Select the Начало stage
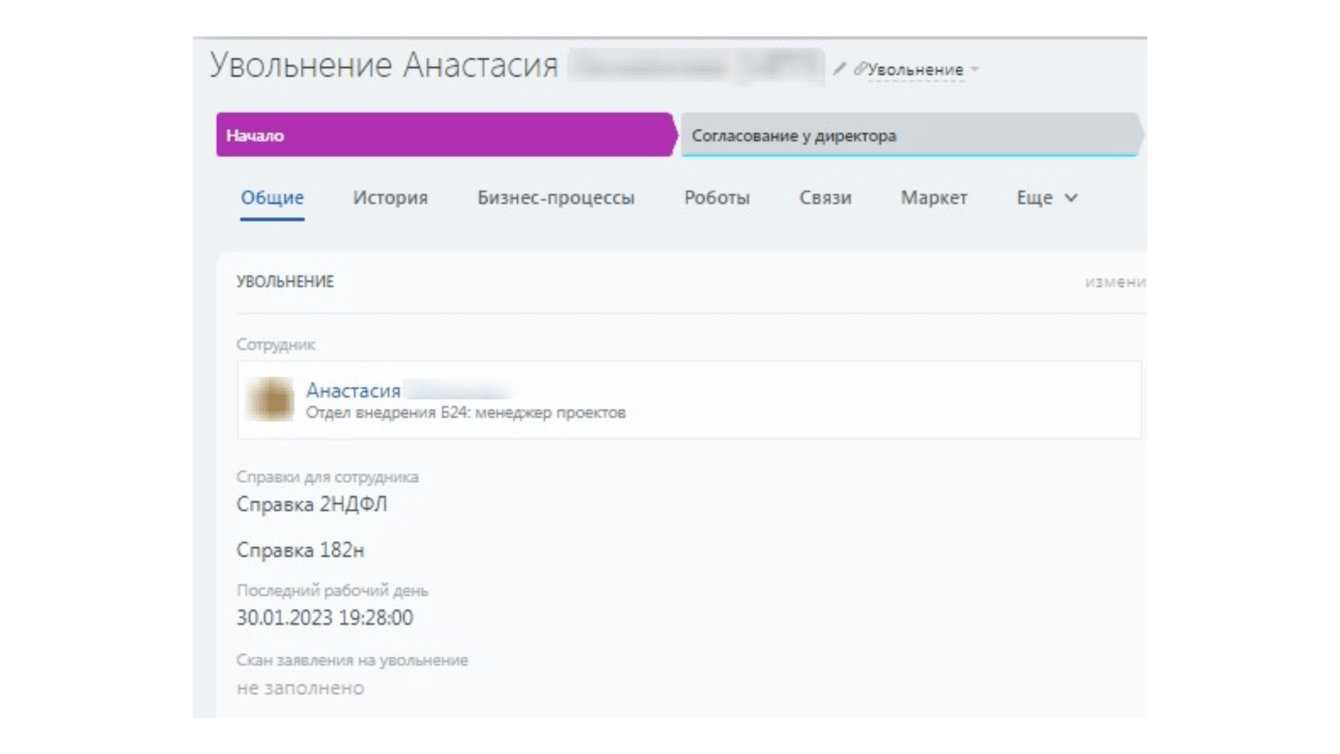 tap(446, 135)
